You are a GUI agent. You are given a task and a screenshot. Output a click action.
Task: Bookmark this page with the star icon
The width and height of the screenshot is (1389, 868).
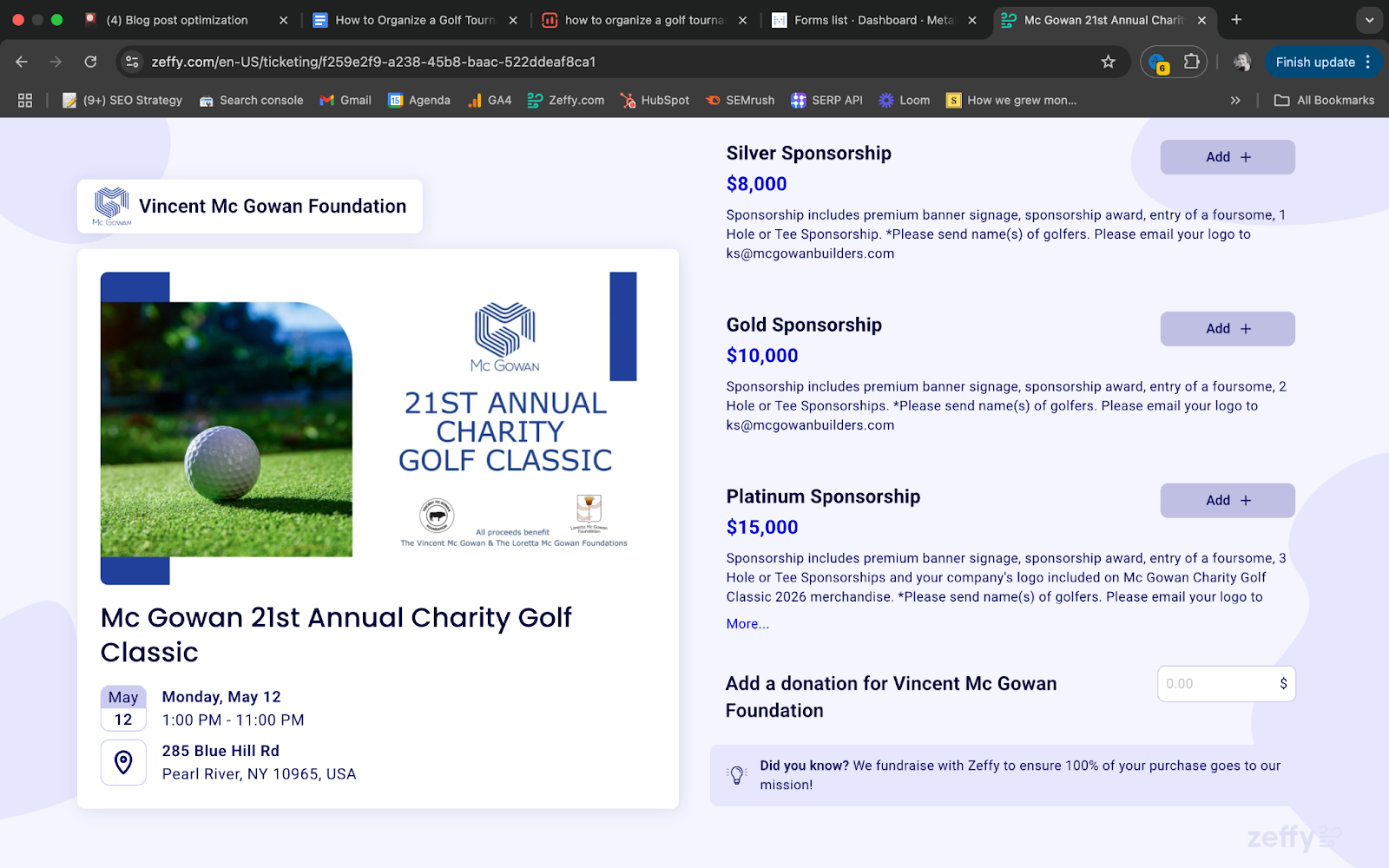tap(1108, 62)
